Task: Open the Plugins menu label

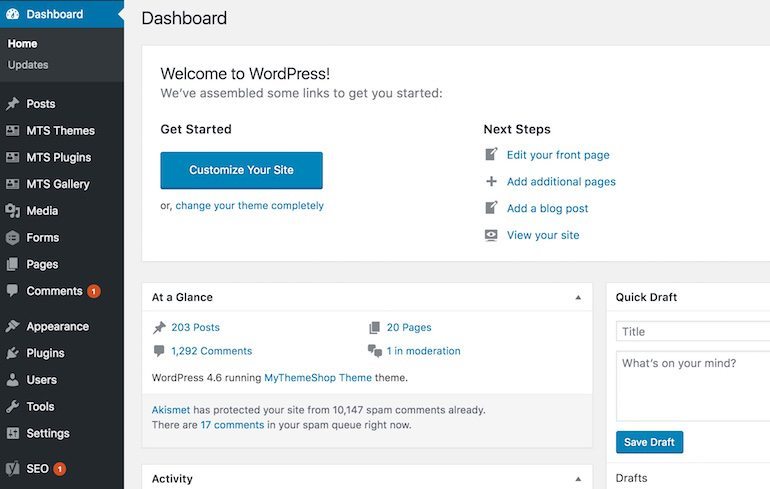Action: click(x=45, y=353)
